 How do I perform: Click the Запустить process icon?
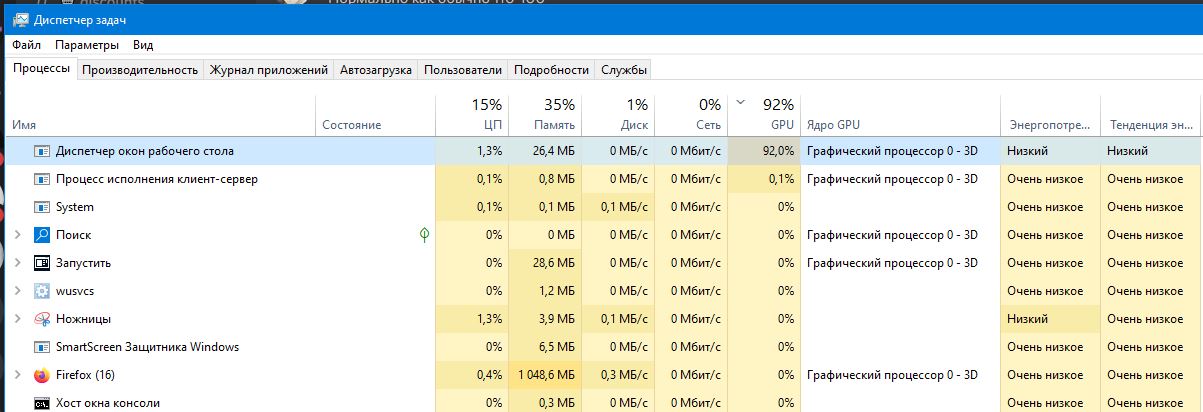pos(41,263)
